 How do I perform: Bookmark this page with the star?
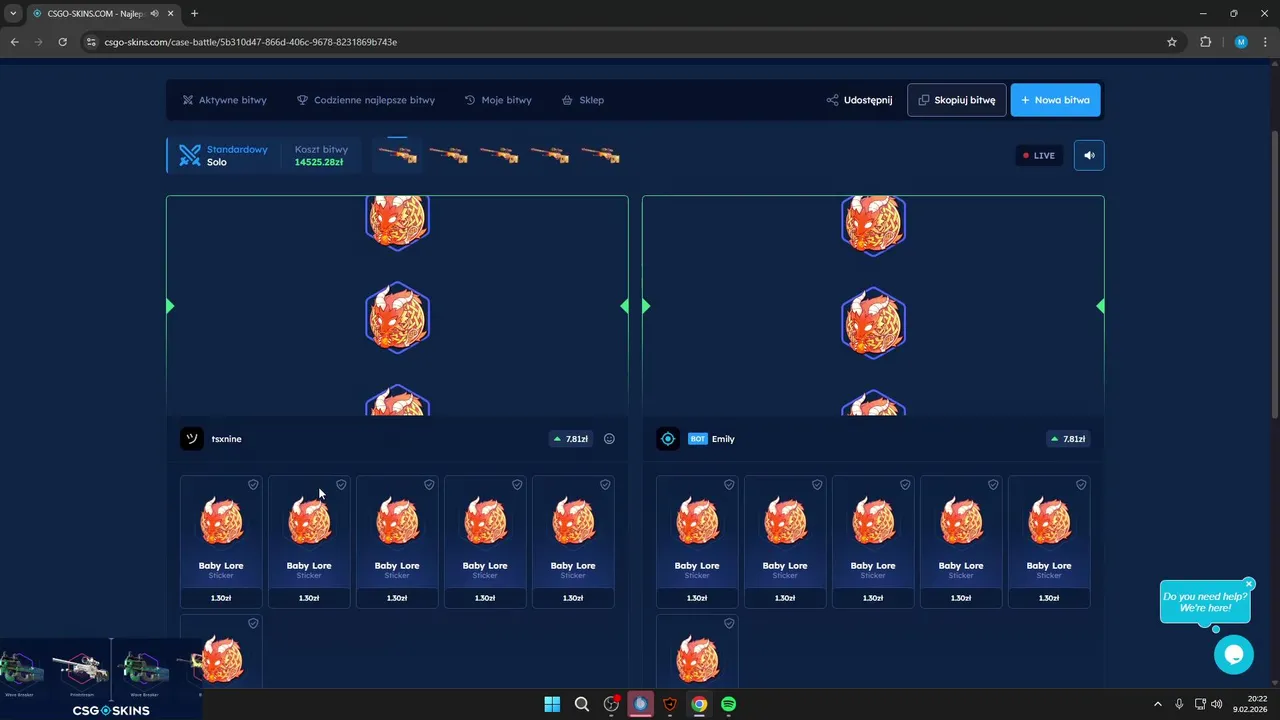1172,42
